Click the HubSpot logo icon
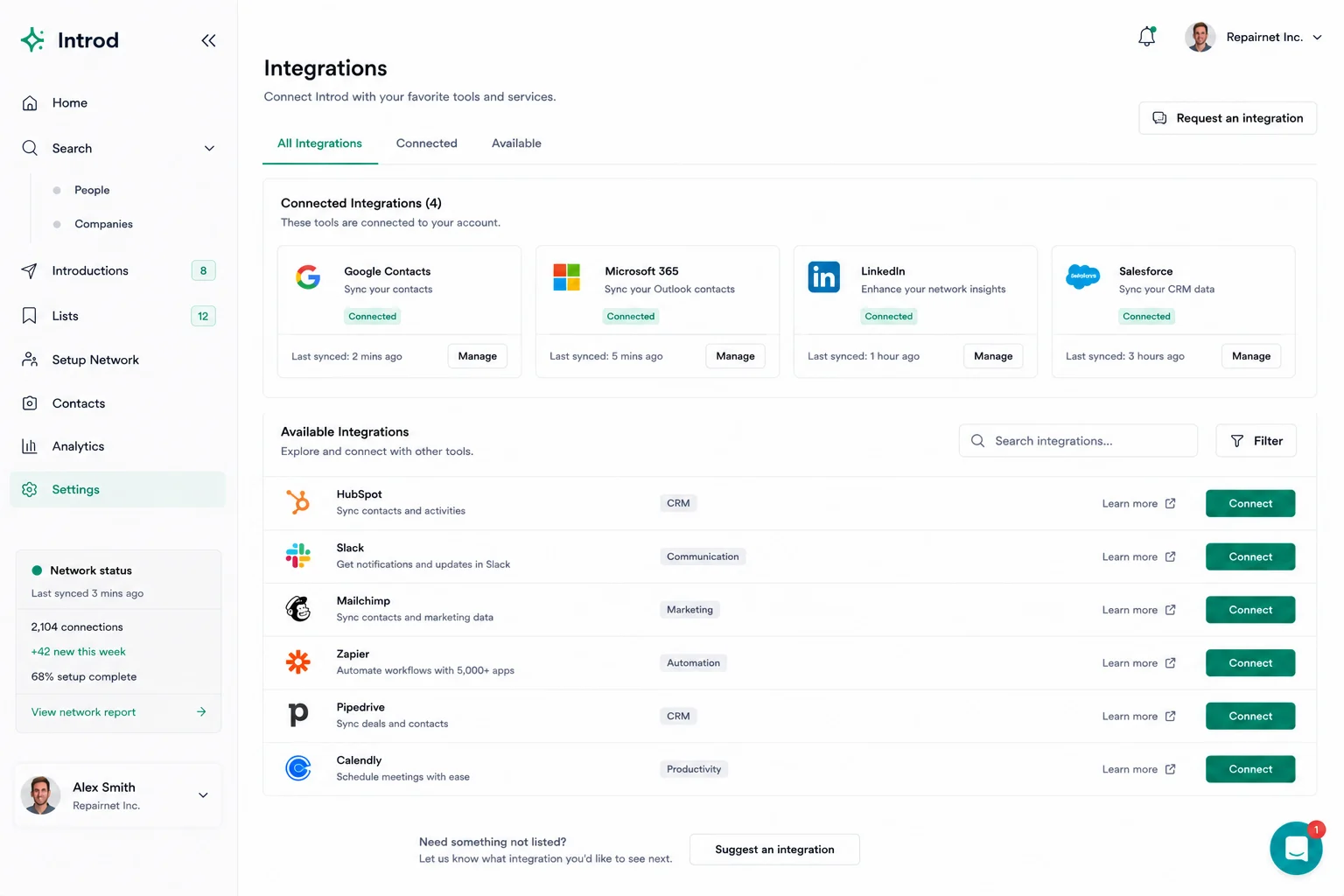Screen dimensions: 1344x896 [x=298, y=502]
